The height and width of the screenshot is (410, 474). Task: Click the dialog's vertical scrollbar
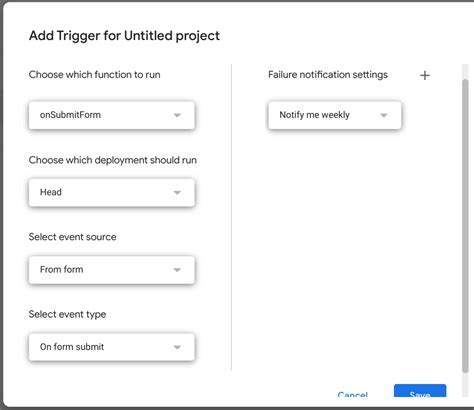(x=465, y=226)
